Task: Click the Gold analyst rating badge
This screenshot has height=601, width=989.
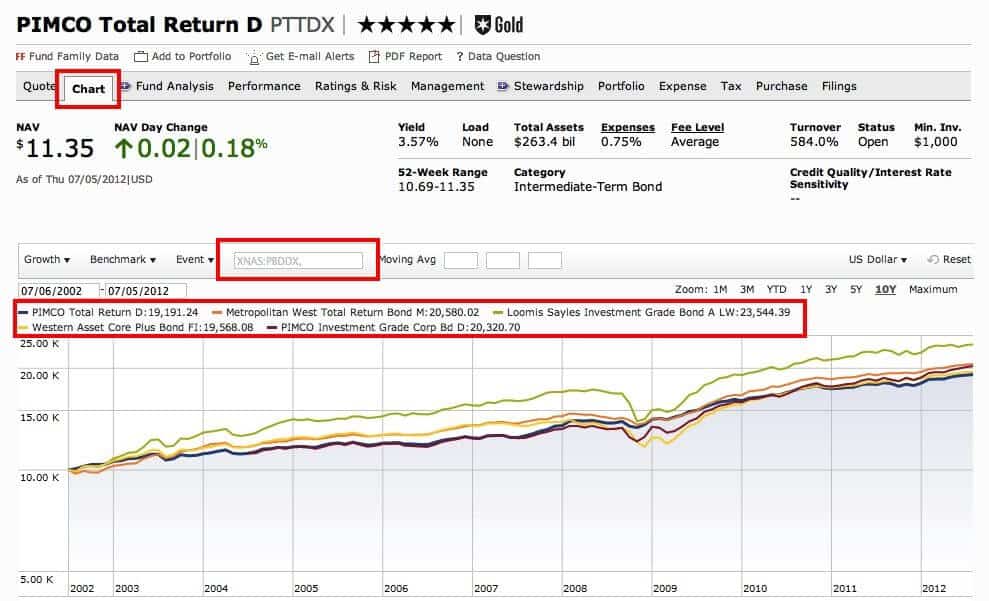Action: pos(499,25)
